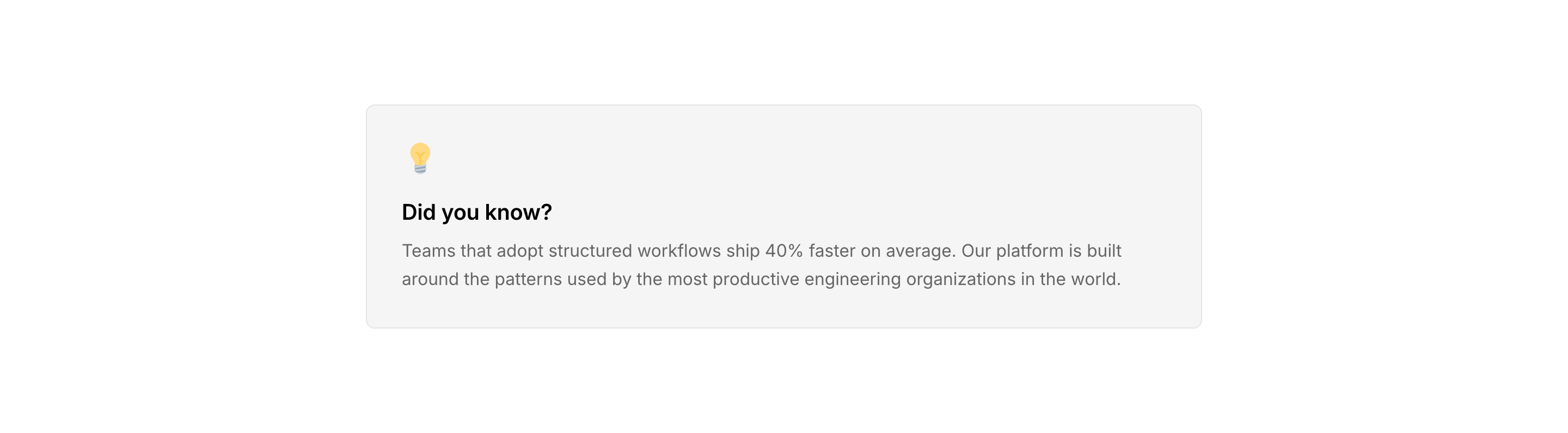
Task: Click the word "faster" in the first line
Action: pos(831,251)
